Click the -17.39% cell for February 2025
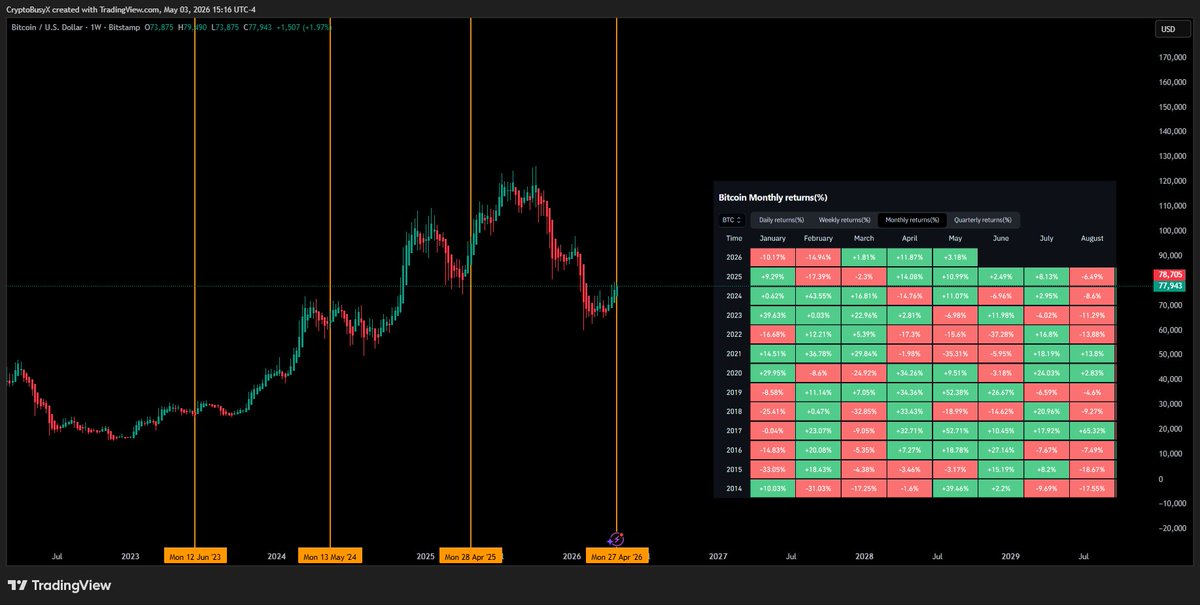This screenshot has width=1200, height=605. pos(818,276)
